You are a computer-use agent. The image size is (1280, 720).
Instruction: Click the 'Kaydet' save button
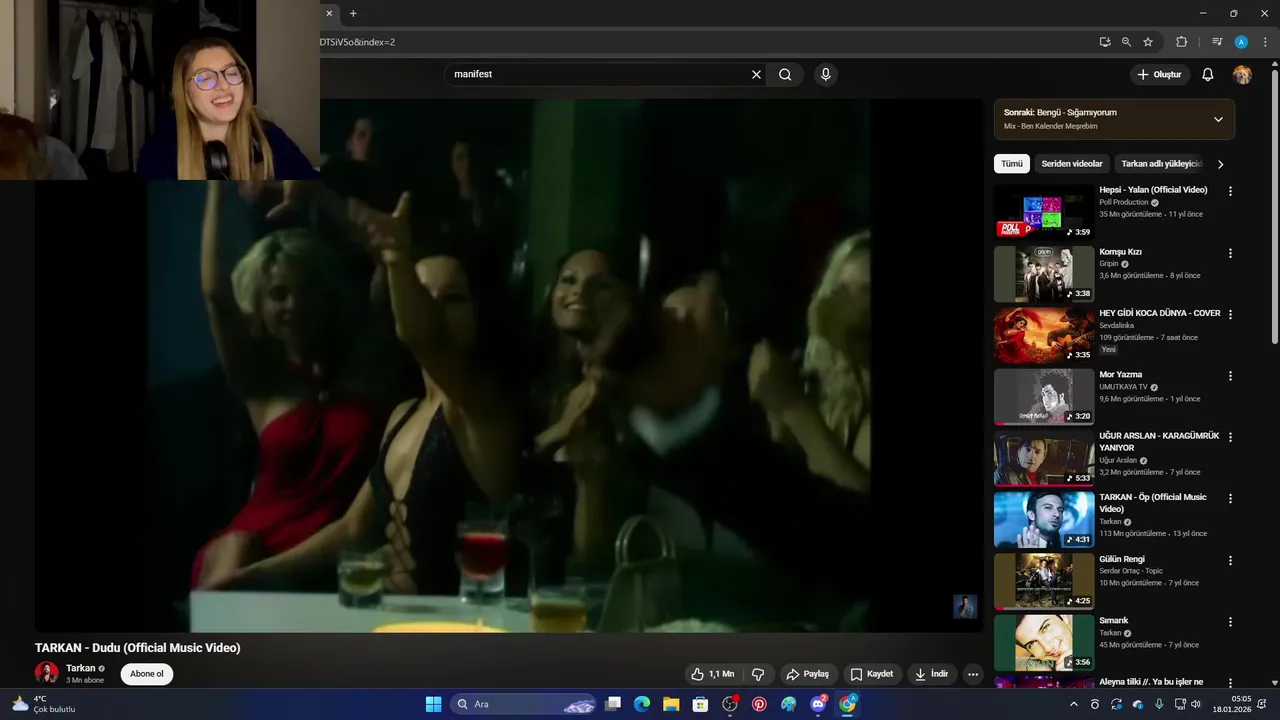871,674
